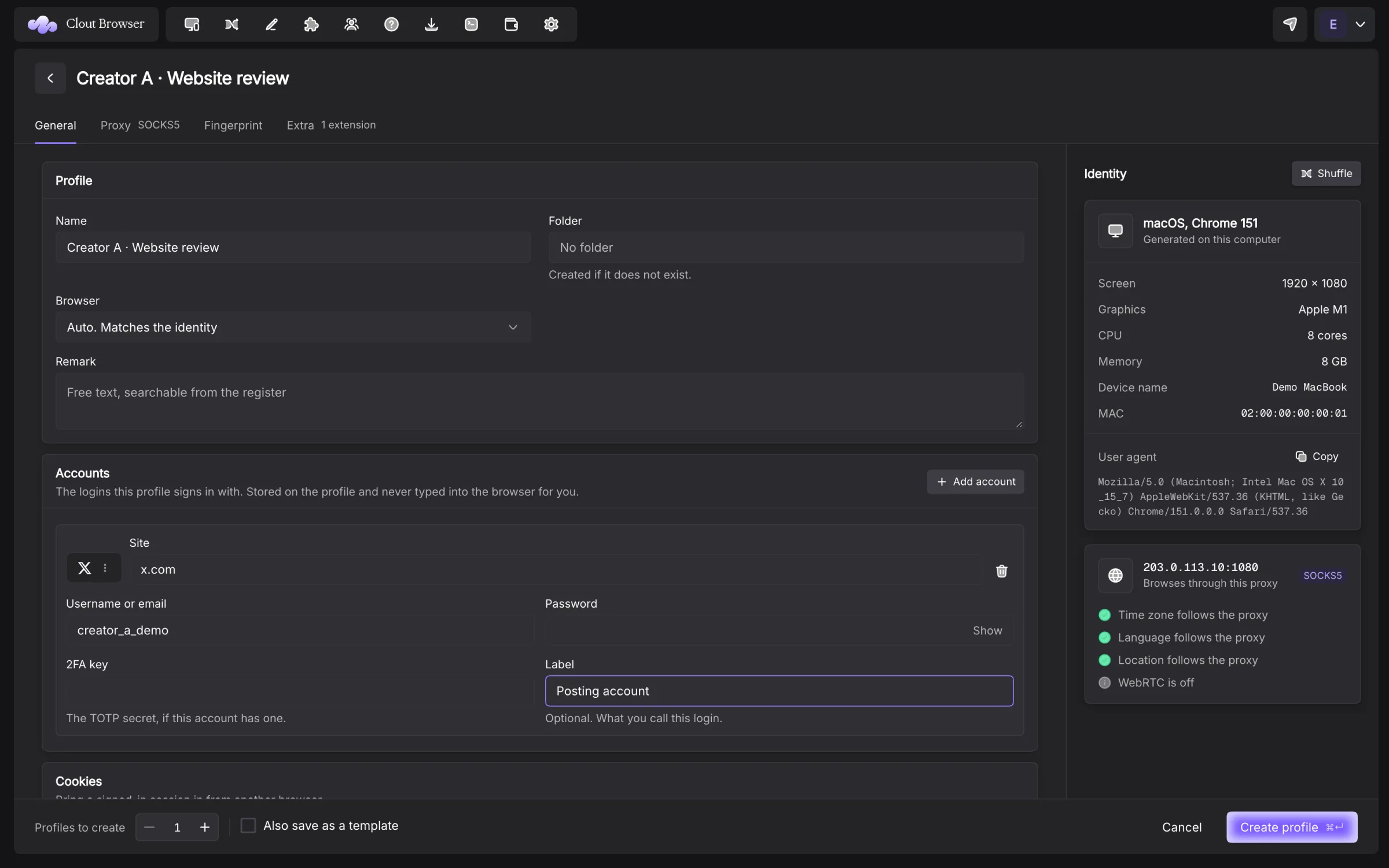
Task: Click the proxy address 203.0.113.10:1080
Action: click(x=1200, y=567)
